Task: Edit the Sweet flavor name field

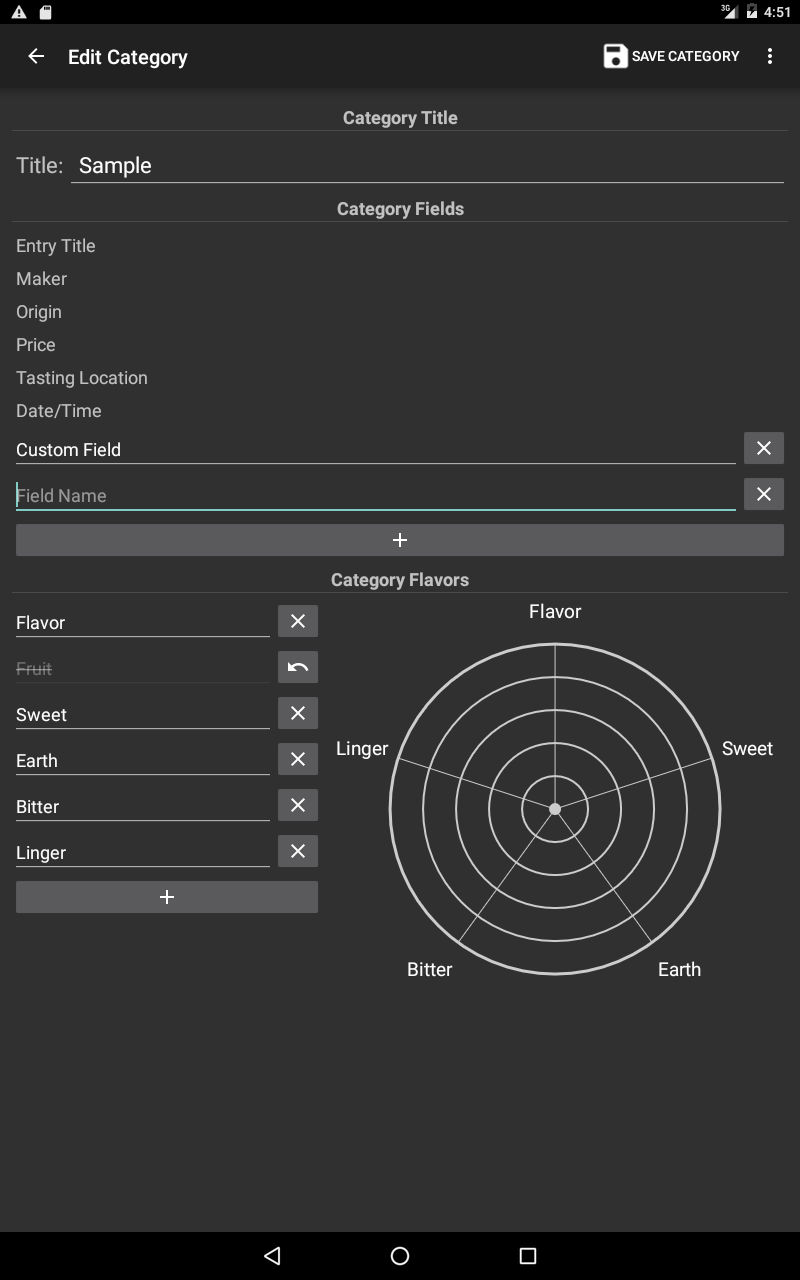Action: point(142,715)
